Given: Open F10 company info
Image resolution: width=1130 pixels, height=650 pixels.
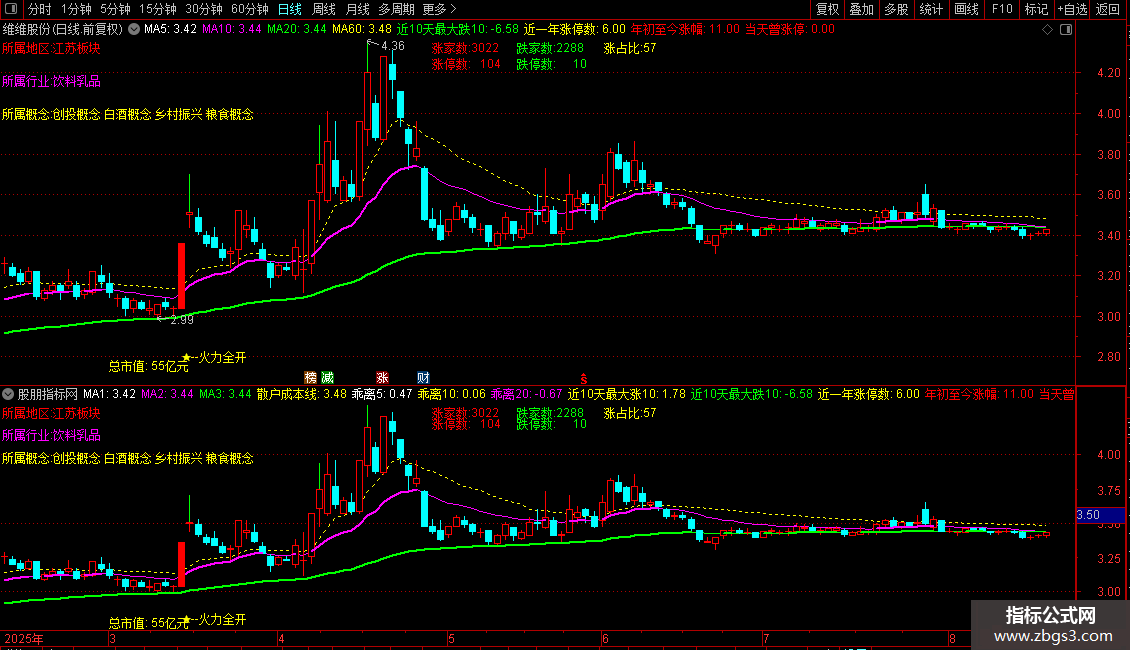Looking at the screenshot, I should click(1002, 9).
